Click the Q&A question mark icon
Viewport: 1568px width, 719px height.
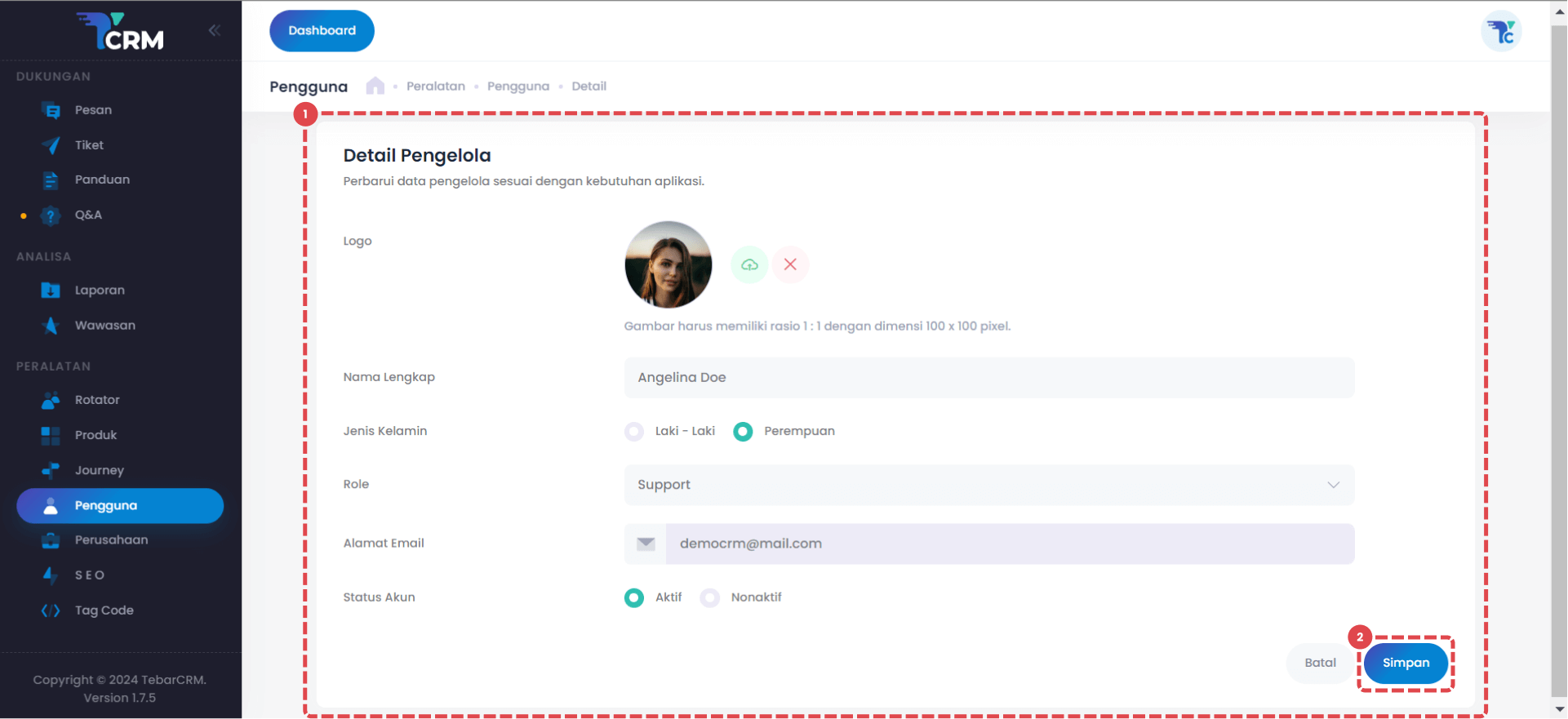51,215
